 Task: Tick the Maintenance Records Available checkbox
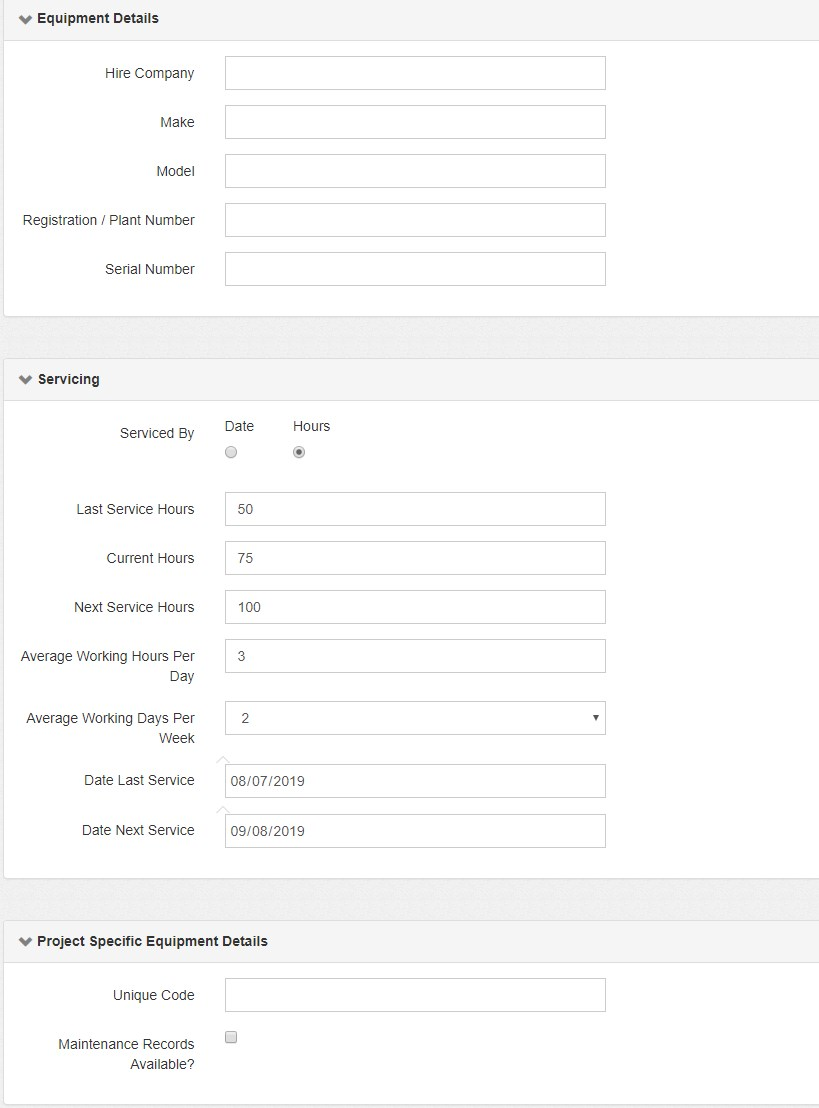[x=231, y=1038]
